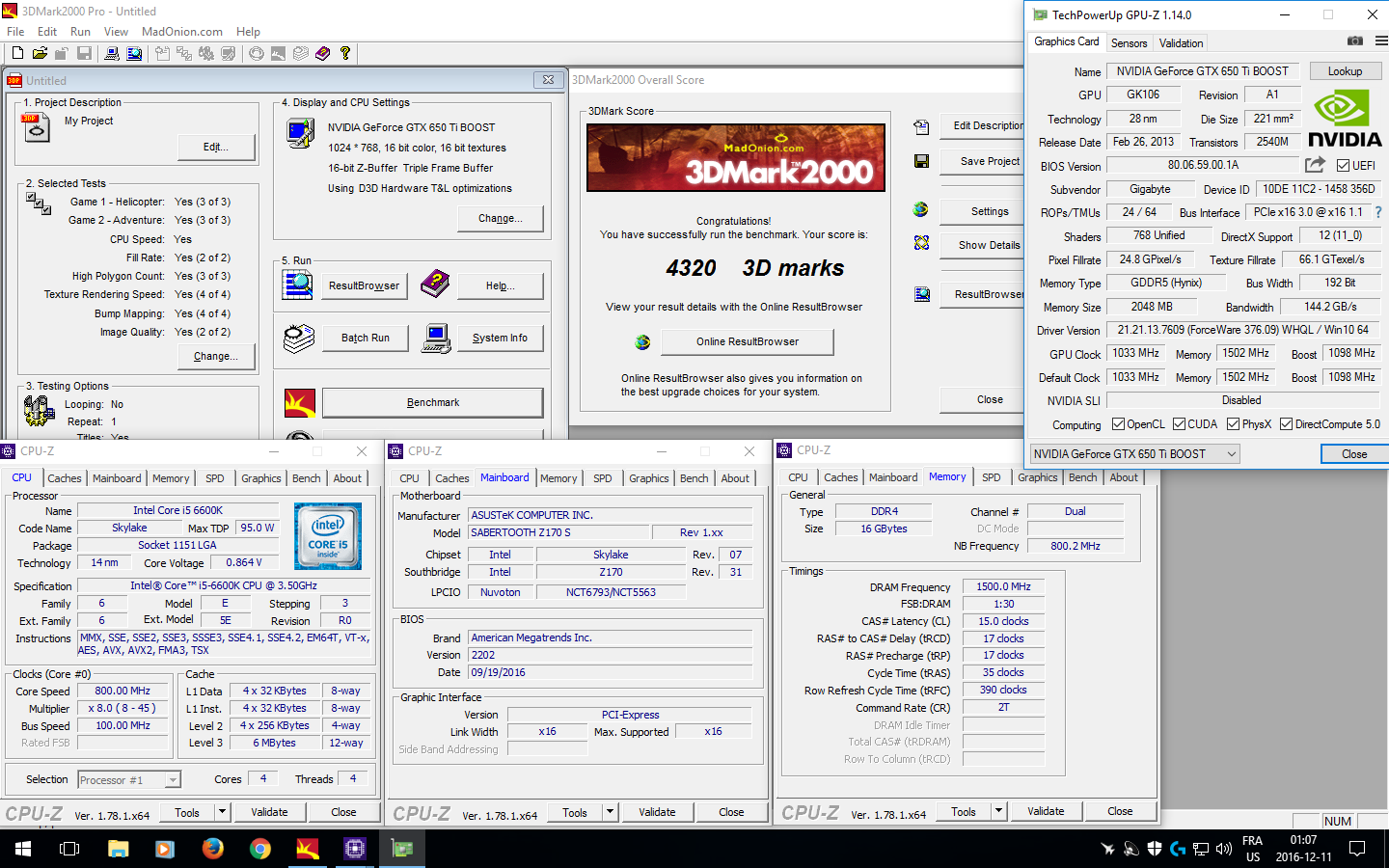Open Bench tab in CPU-Z Mainboard window

(694, 478)
